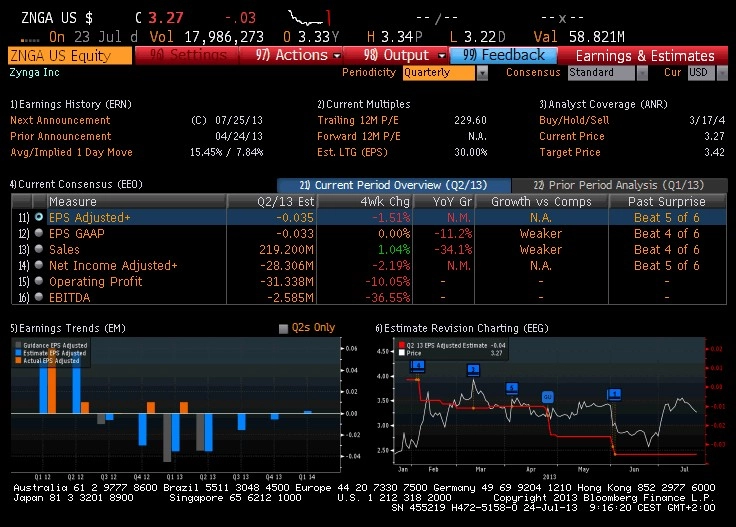Click the 4Wk Chg column header
Viewport: 736px width, 527px height.
(x=366, y=201)
